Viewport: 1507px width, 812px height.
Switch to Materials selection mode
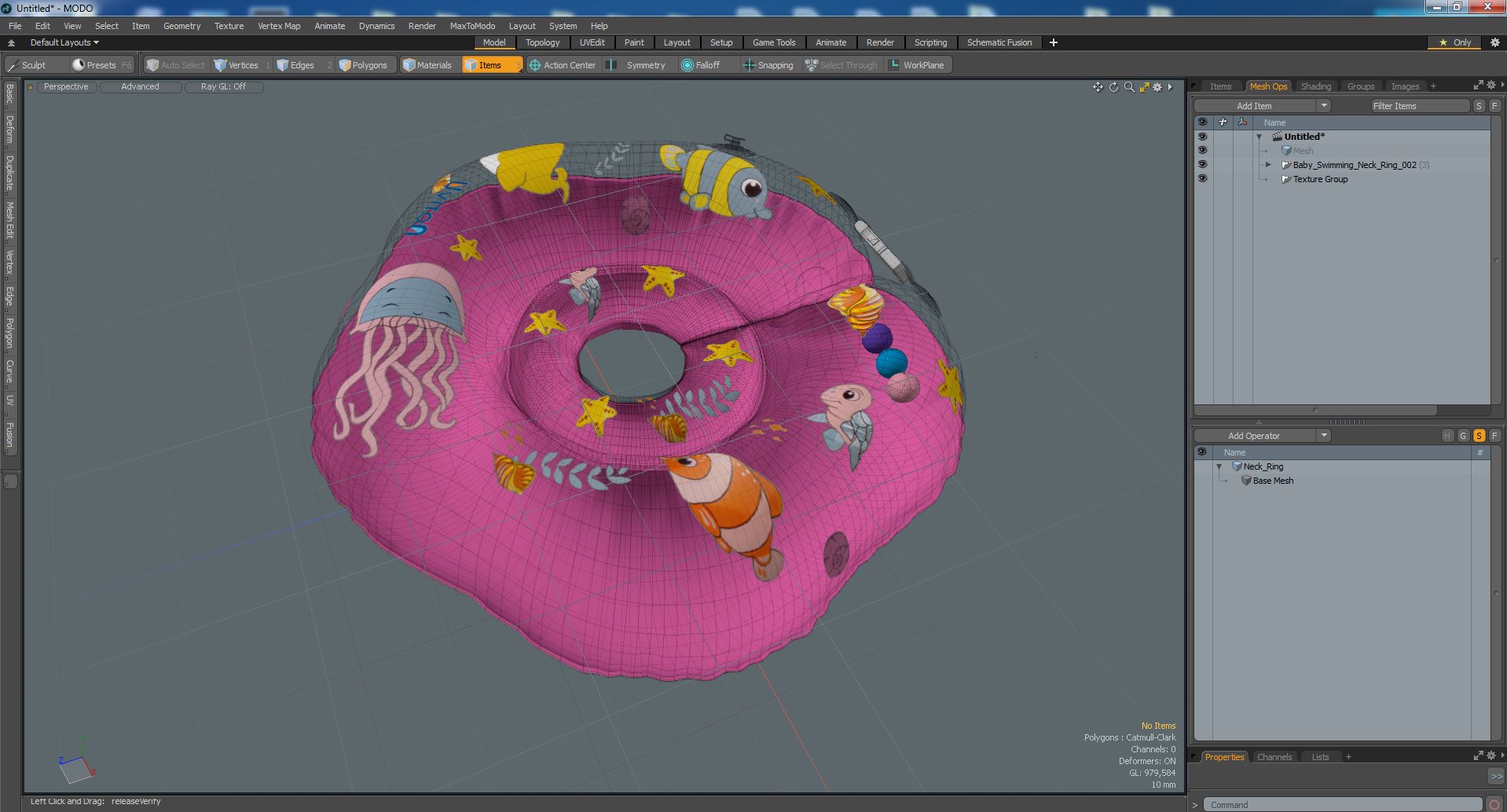click(428, 65)
